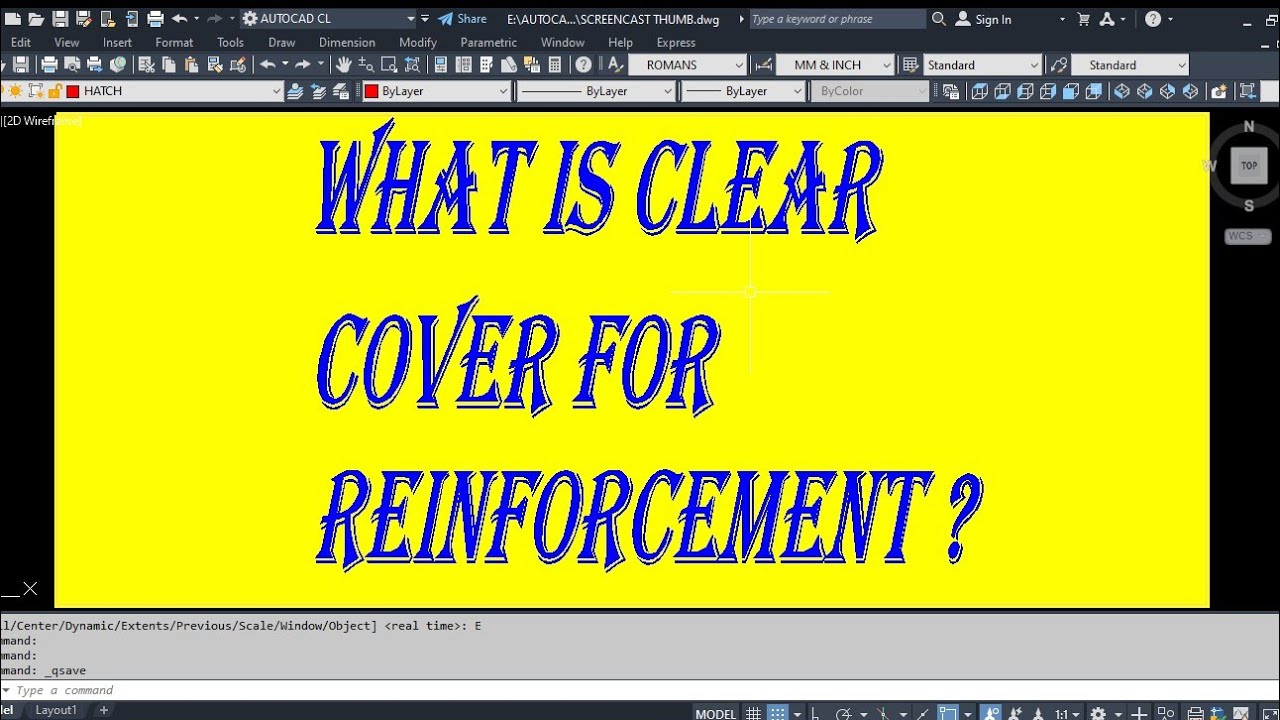Click the Multileader Style icon
This screenshot has height=720, width=1280.
pos(1058,65)
